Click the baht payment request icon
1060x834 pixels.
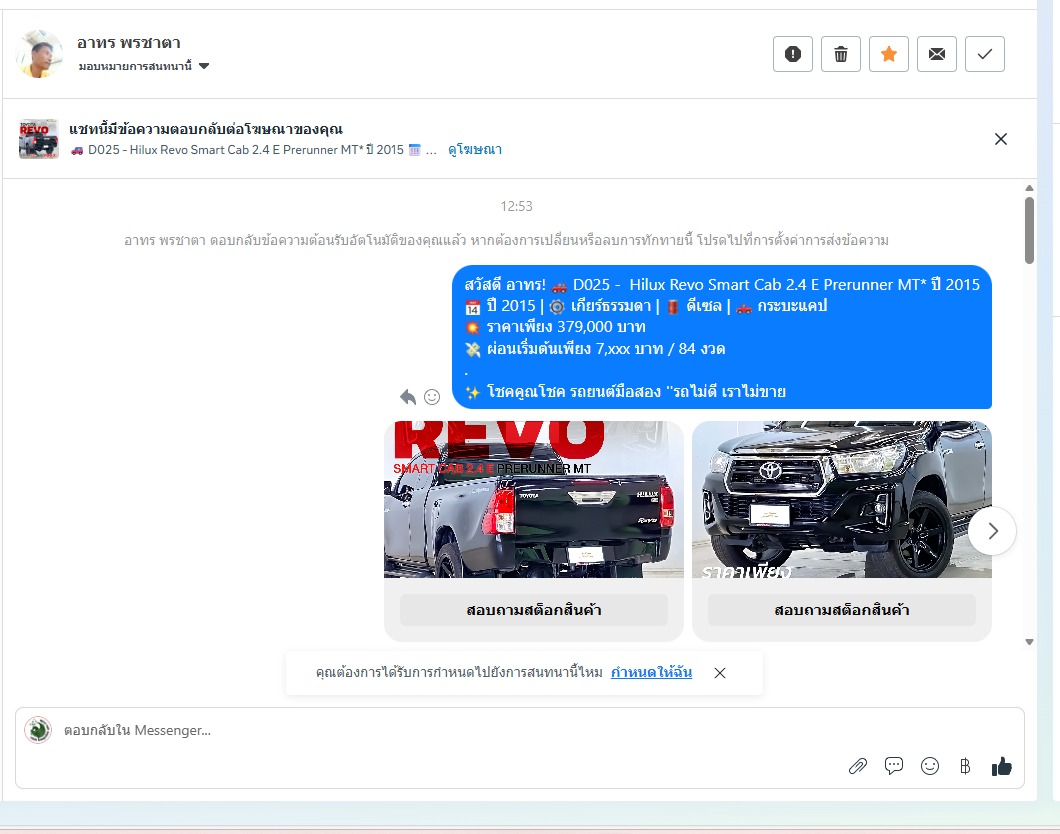tap(965, 766)
